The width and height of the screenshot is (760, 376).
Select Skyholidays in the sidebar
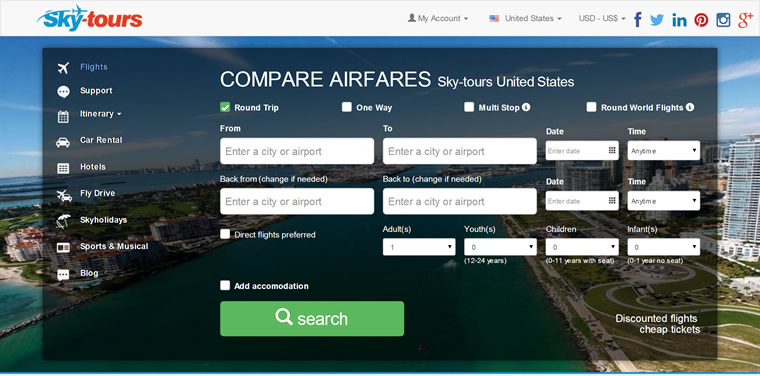pyautogui.click(x=103, y=220)
